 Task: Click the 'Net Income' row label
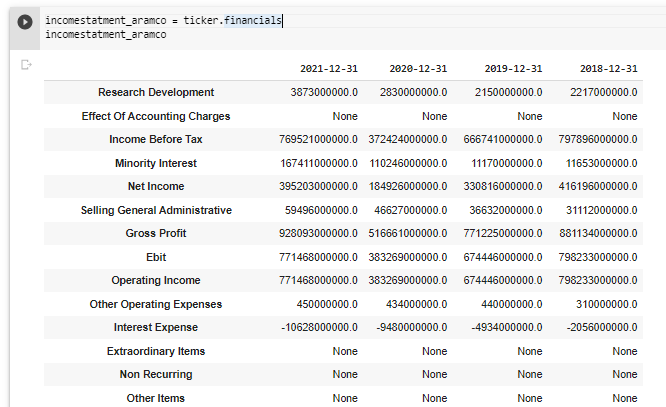[156, 186]
